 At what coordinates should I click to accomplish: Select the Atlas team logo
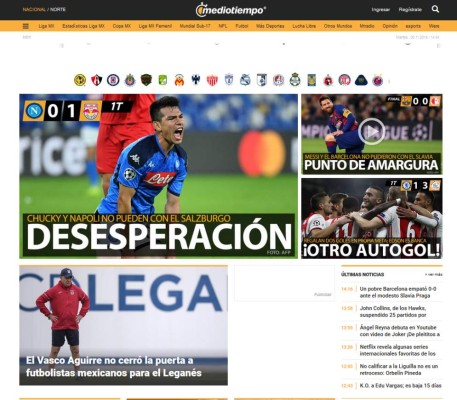pos(96,80)
